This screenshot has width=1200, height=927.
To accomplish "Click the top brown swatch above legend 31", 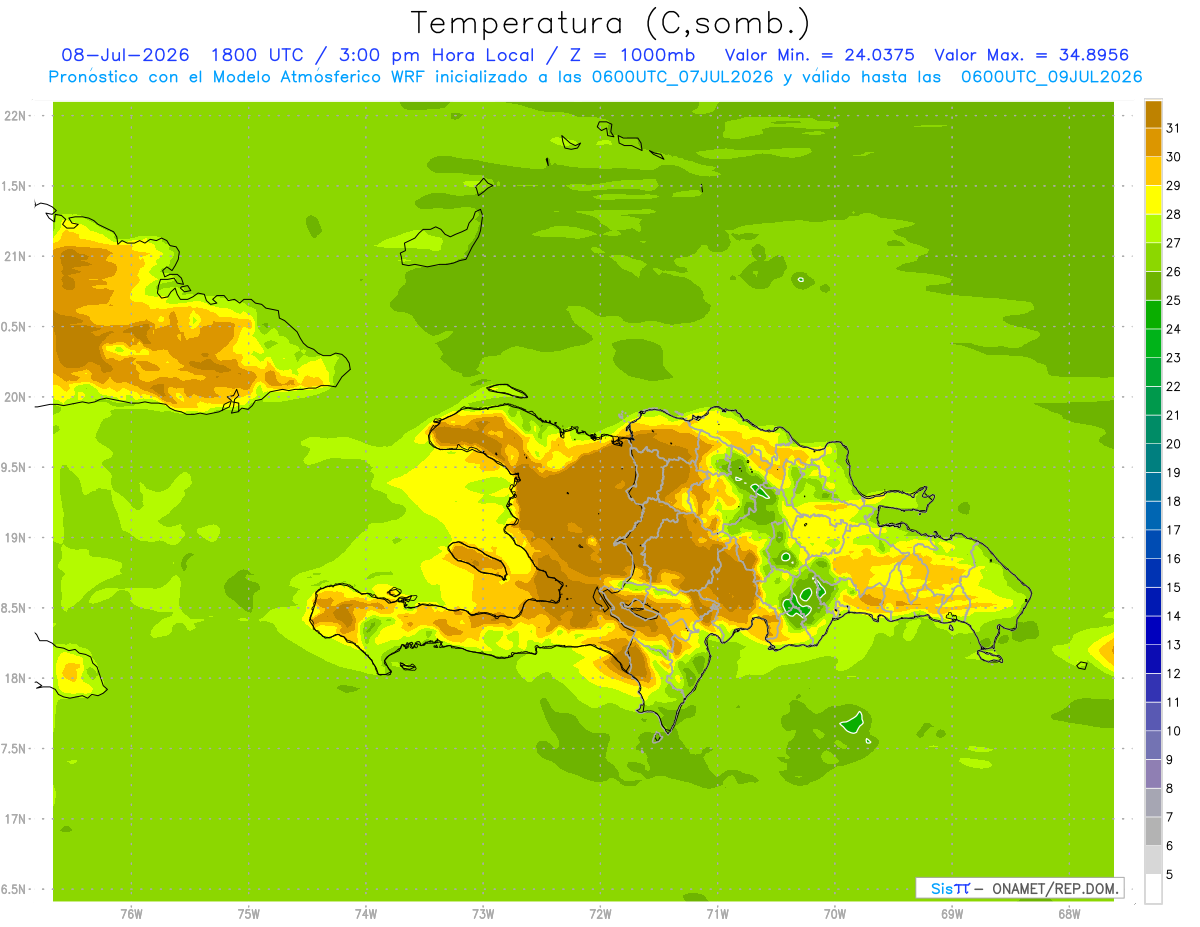I will pos(1153,114).
